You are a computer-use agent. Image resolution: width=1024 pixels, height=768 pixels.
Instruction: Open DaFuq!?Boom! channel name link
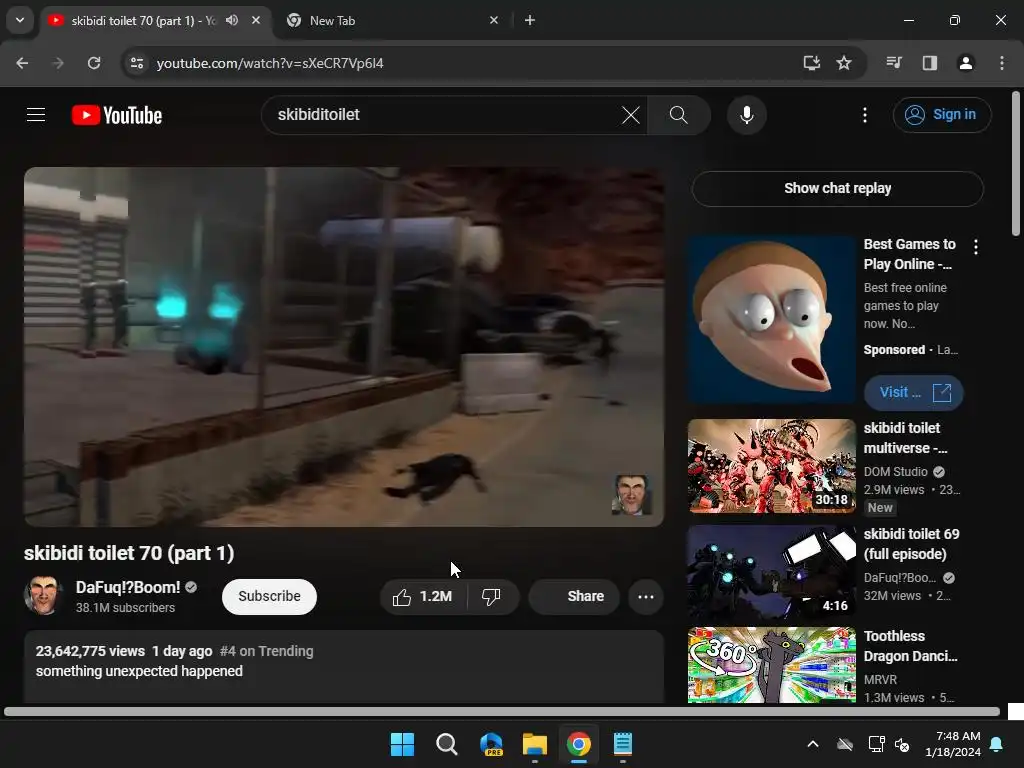click(128, 587)
